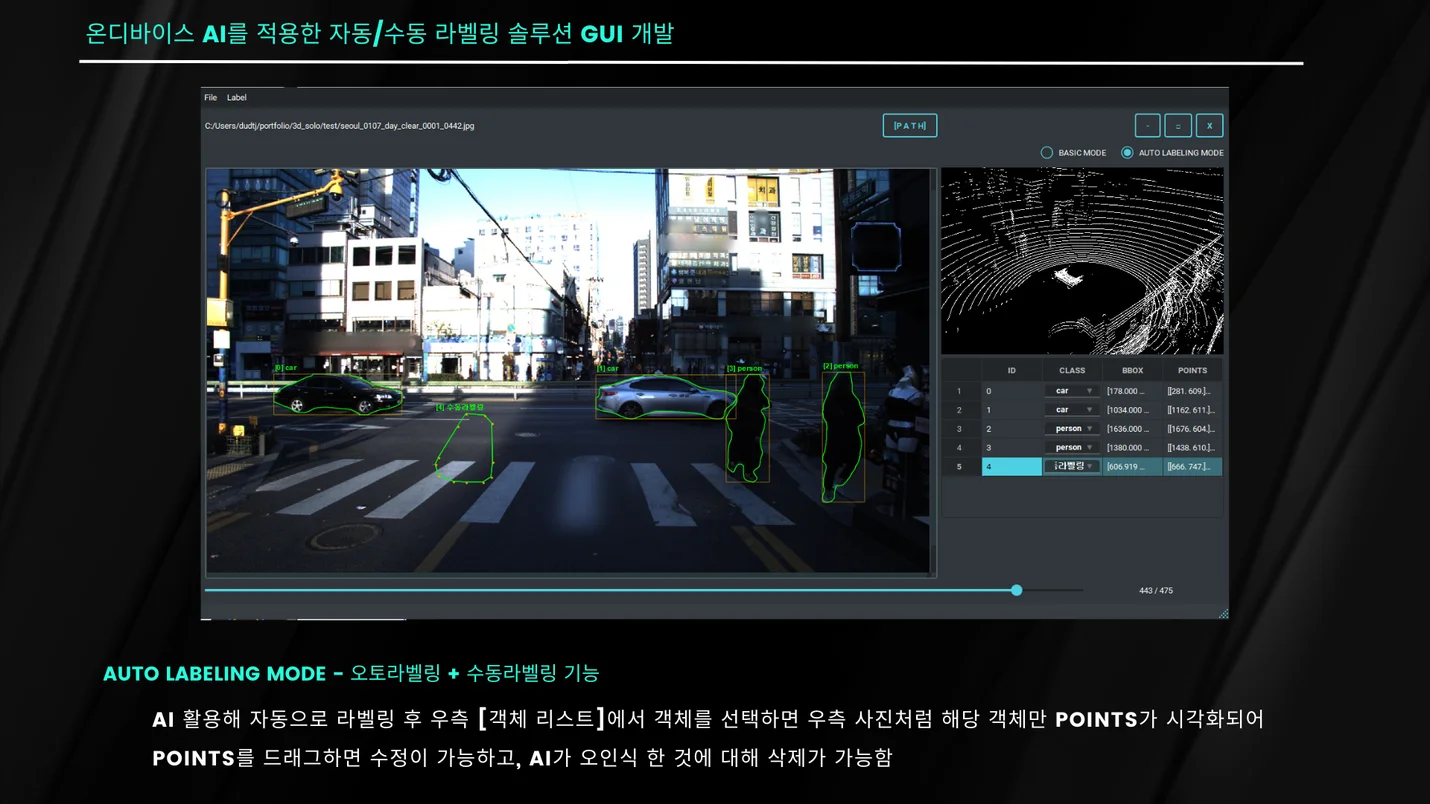The image size is (1430, 804).
Task: Select row header number 5
Action: click(960, 467)
